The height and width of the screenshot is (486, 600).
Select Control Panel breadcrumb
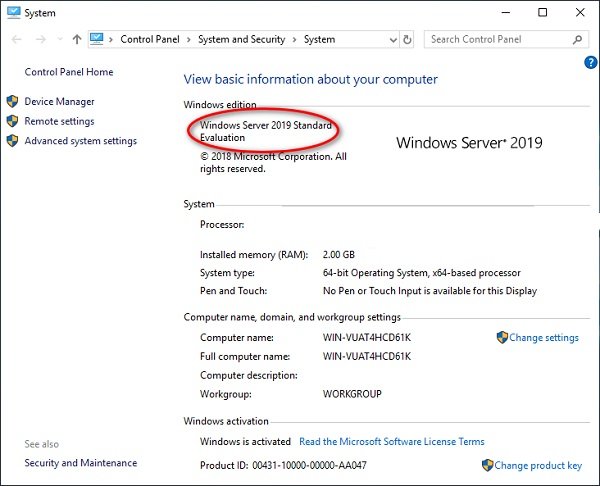click(x=150, y=39)
